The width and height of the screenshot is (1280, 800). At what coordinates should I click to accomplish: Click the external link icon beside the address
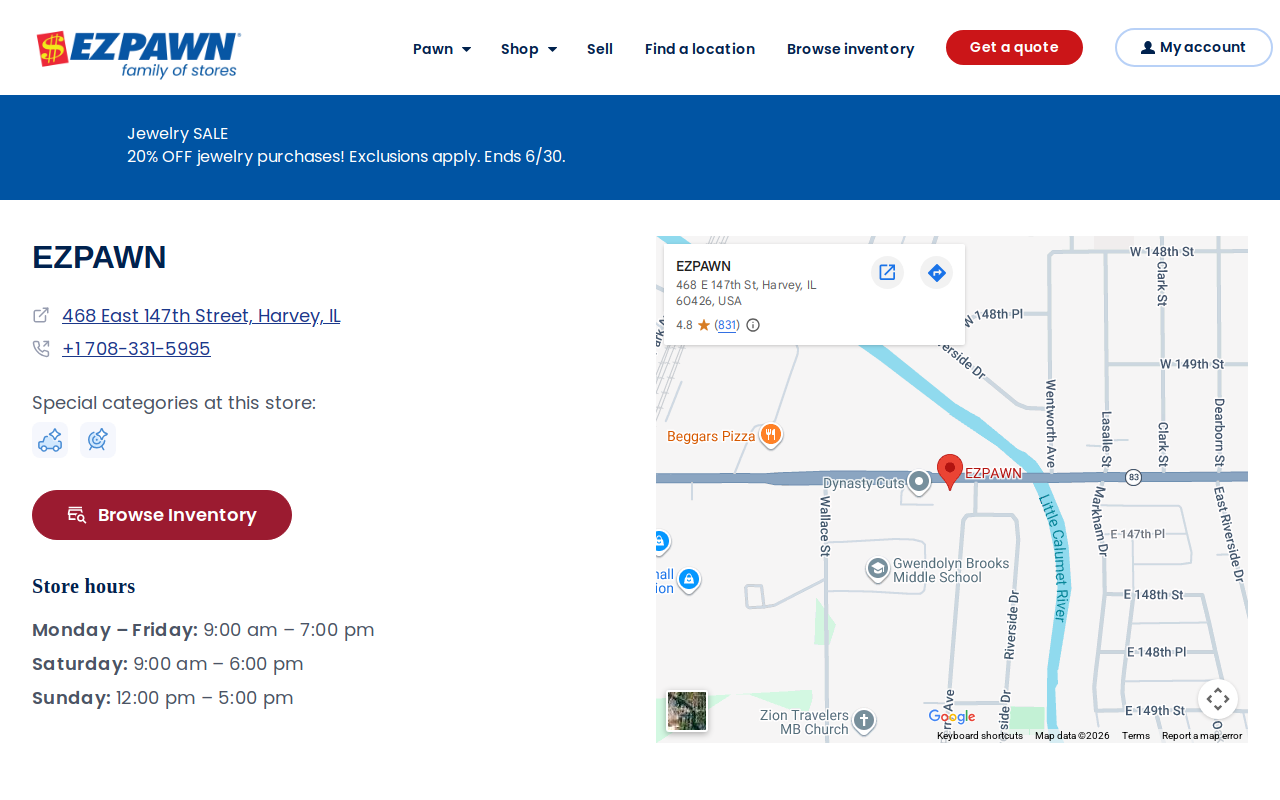[x=41, y=315]
